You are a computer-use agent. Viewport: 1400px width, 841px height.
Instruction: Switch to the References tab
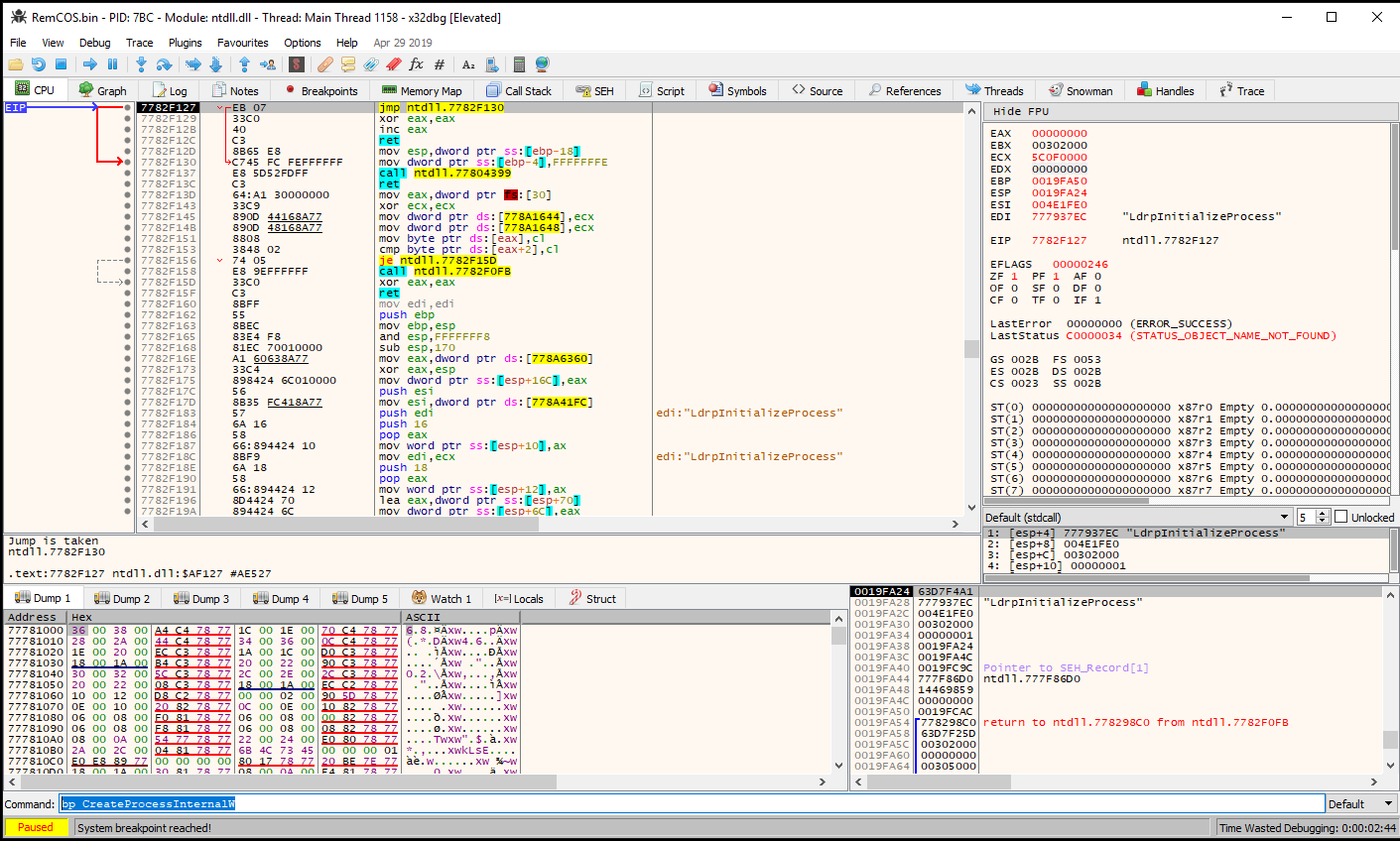coord(905,90)
